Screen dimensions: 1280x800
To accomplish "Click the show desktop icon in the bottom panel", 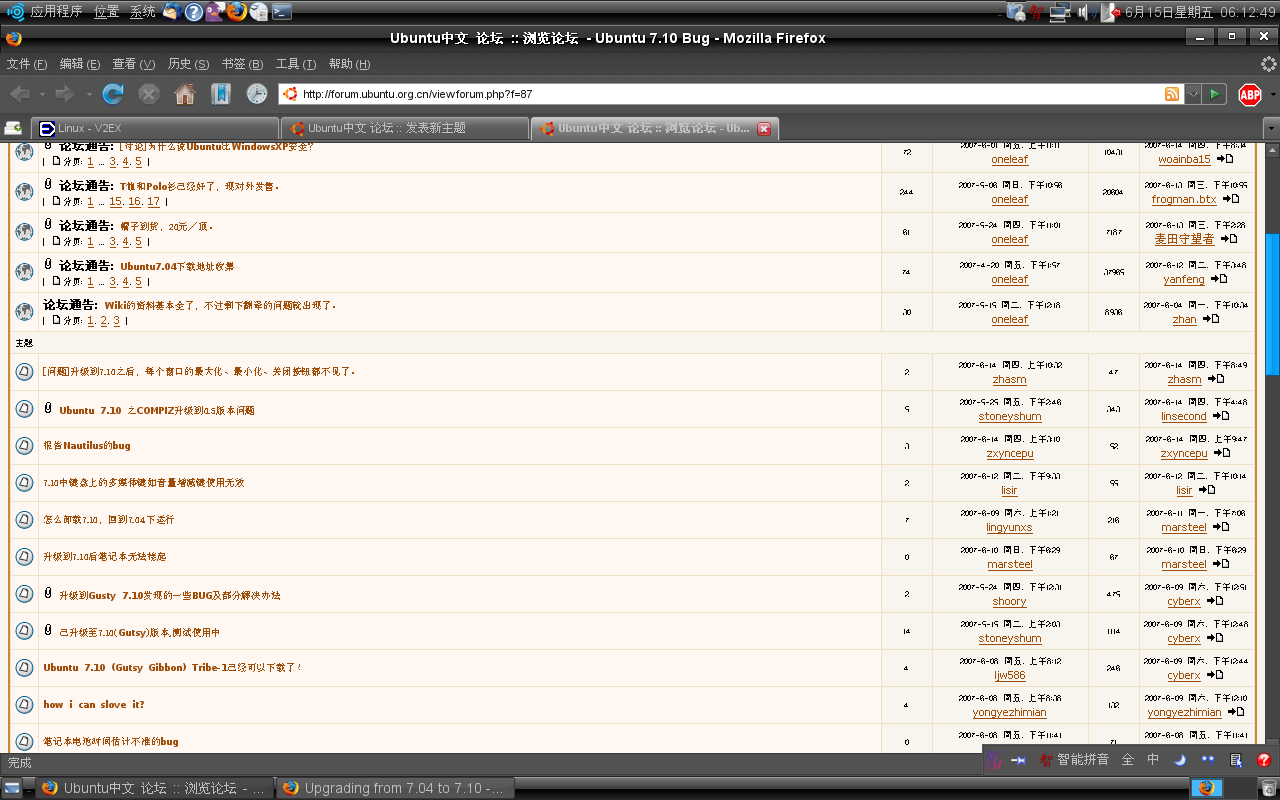I will coord(12,788).
